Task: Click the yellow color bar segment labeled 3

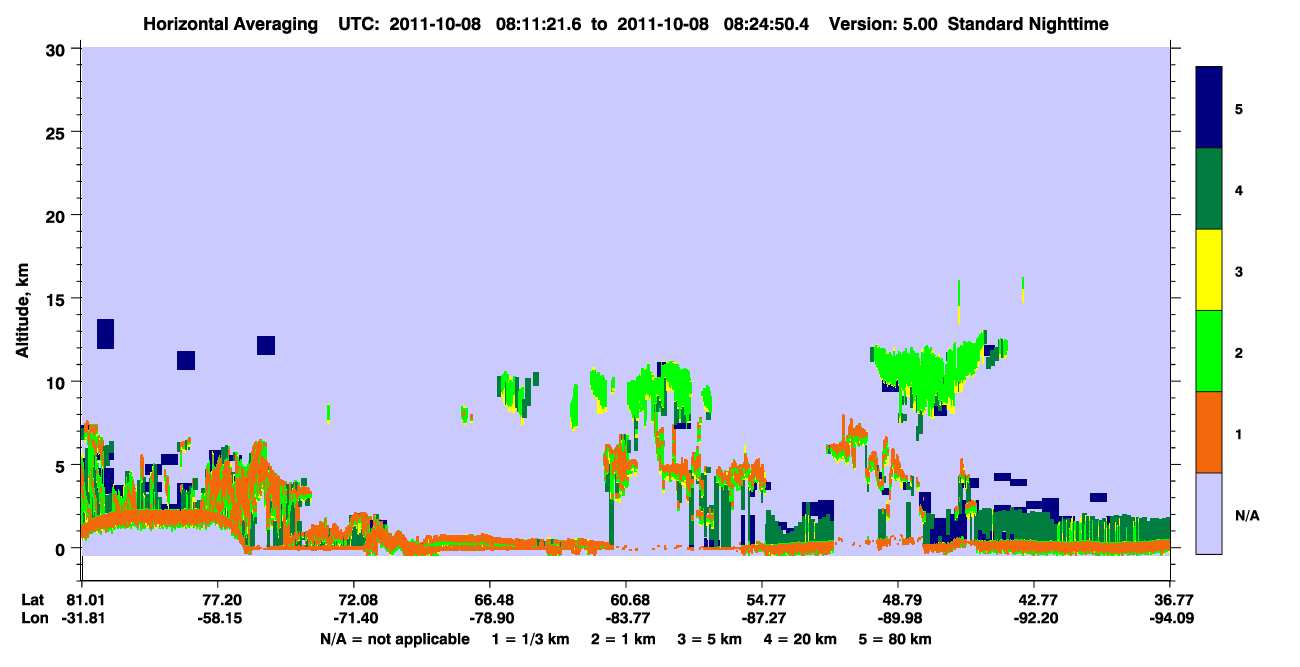Action: (x=1209, y=270)
